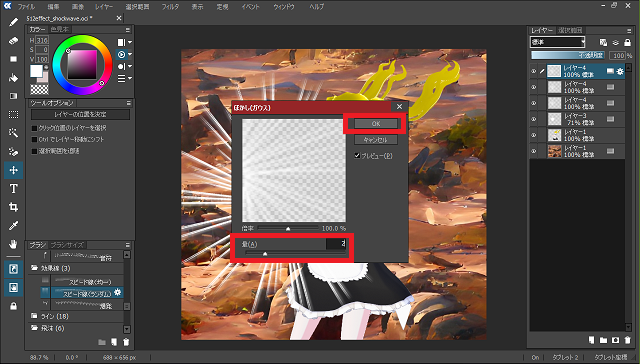Image resolution: width=640 pixels, height=364 pixels.
Task: Select the Hand pan tool
Action: click(x=13, y=244)
